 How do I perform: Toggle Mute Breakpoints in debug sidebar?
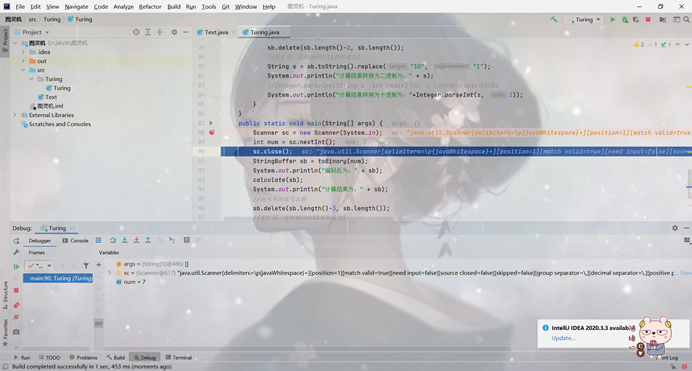[16, 317]
